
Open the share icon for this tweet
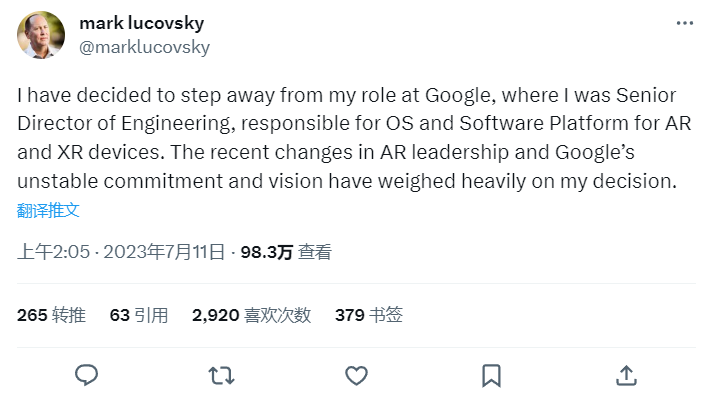point(626,375)
